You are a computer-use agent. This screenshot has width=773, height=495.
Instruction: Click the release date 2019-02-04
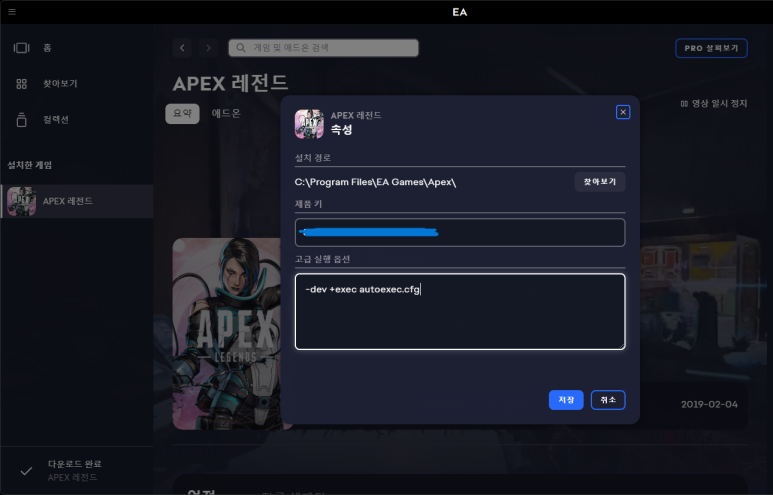pyautogui.click(x=709, y=404)
